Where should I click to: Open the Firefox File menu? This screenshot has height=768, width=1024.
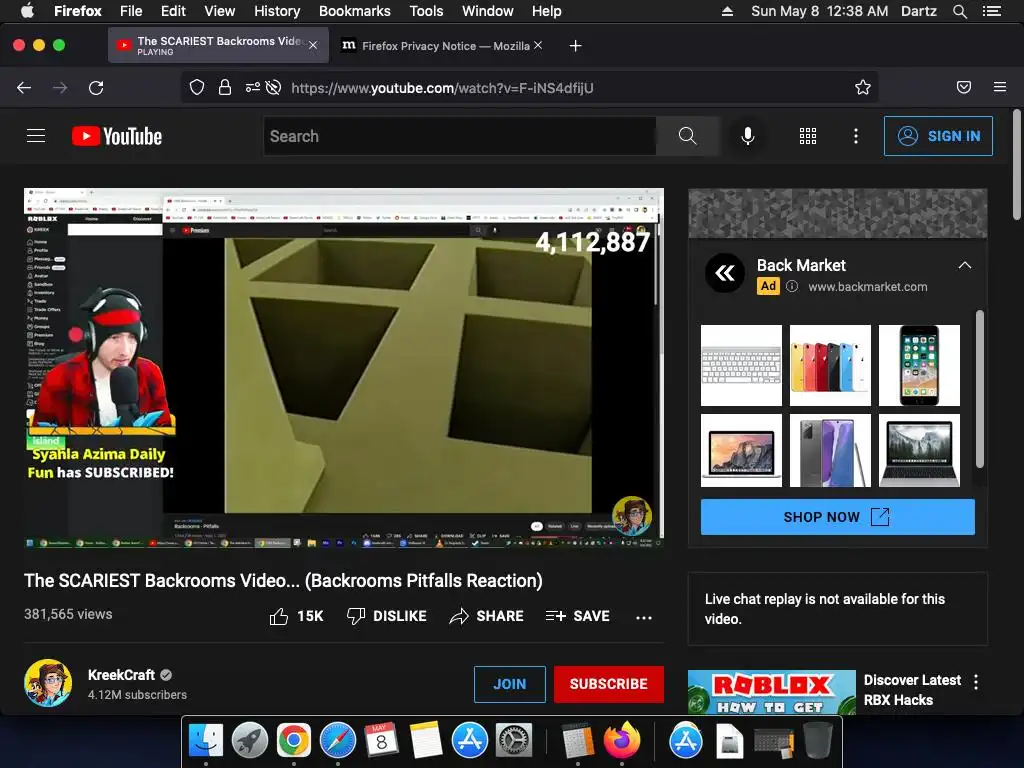pos(131,11)
